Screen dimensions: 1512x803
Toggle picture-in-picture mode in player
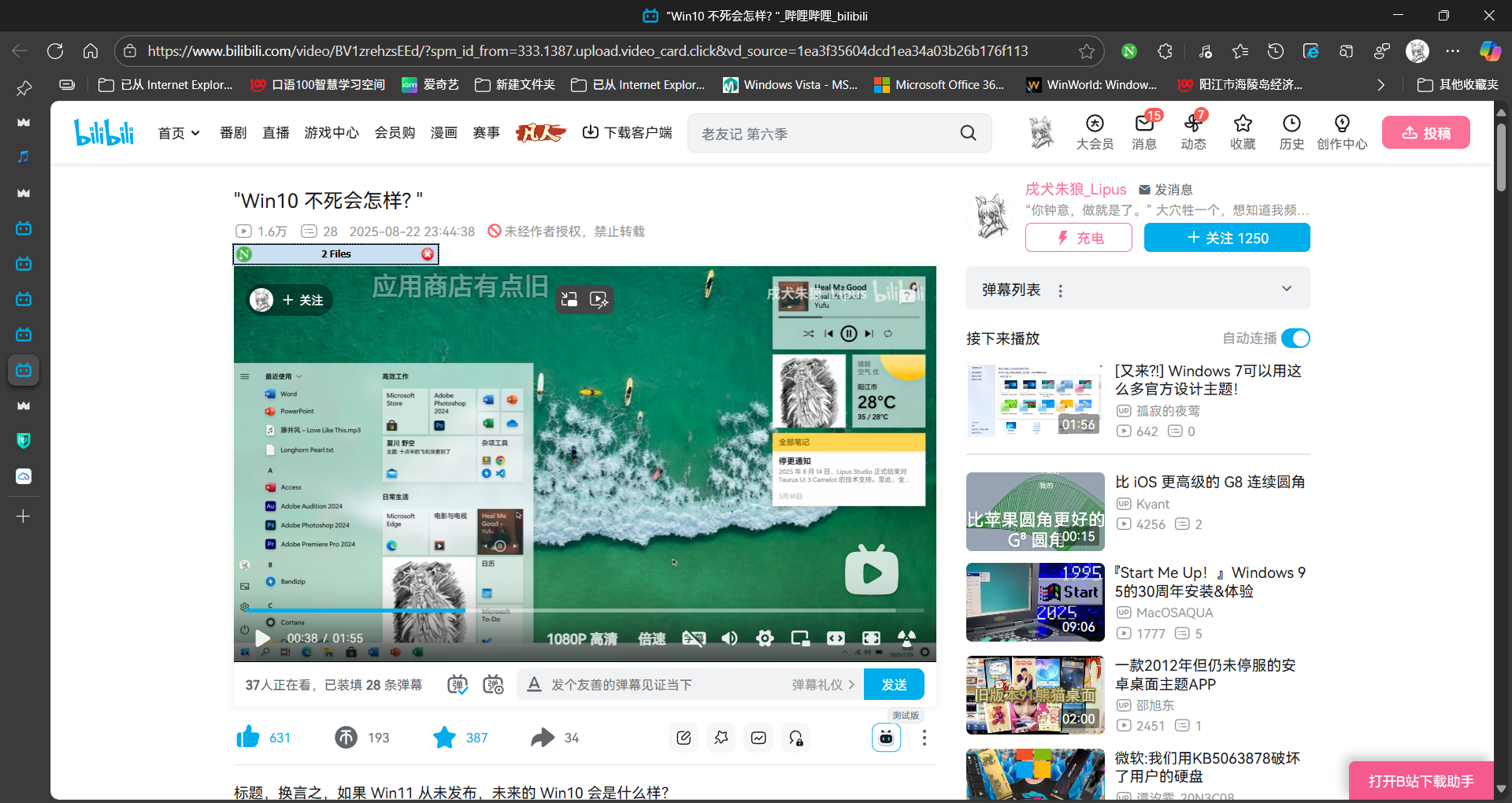[x=800, y=638]
